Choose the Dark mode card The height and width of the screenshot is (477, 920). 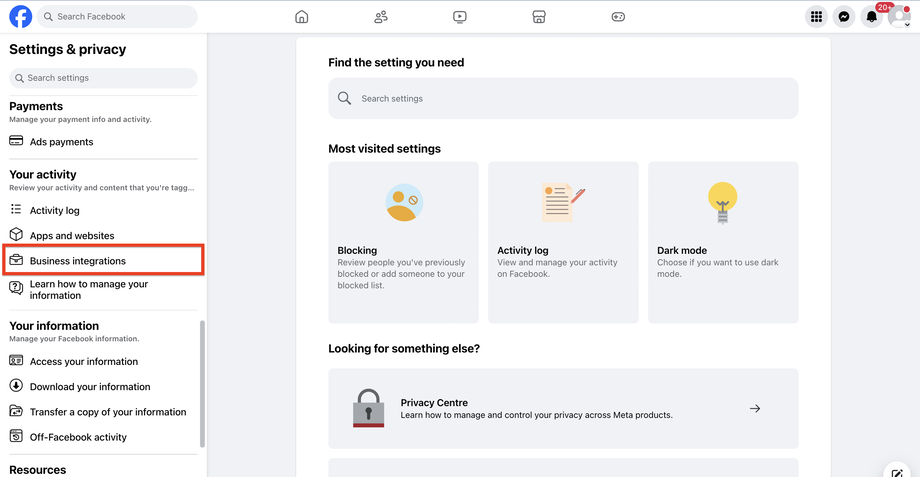click(723, 242)
